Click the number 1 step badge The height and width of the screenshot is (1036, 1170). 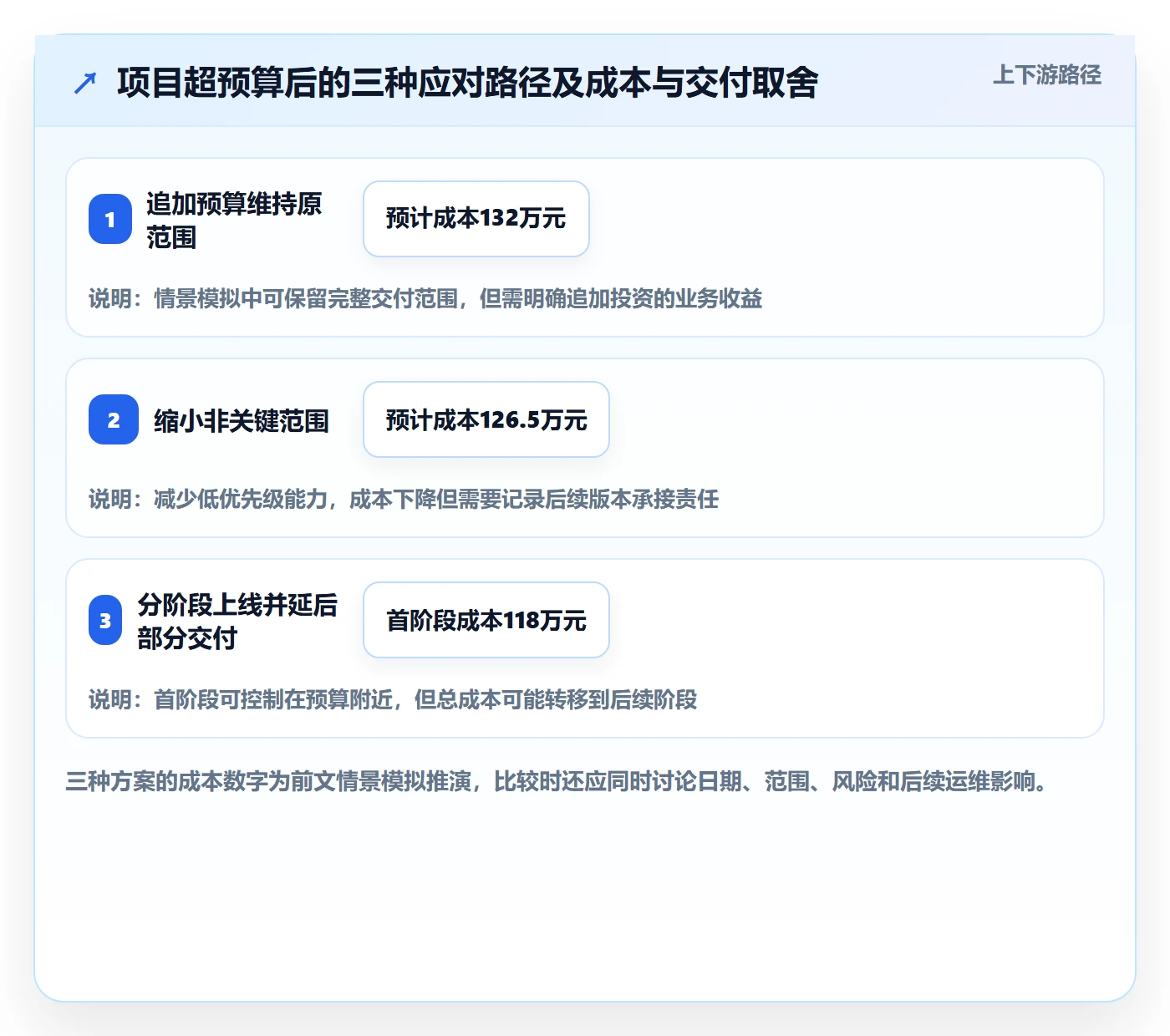coord(110,219)
